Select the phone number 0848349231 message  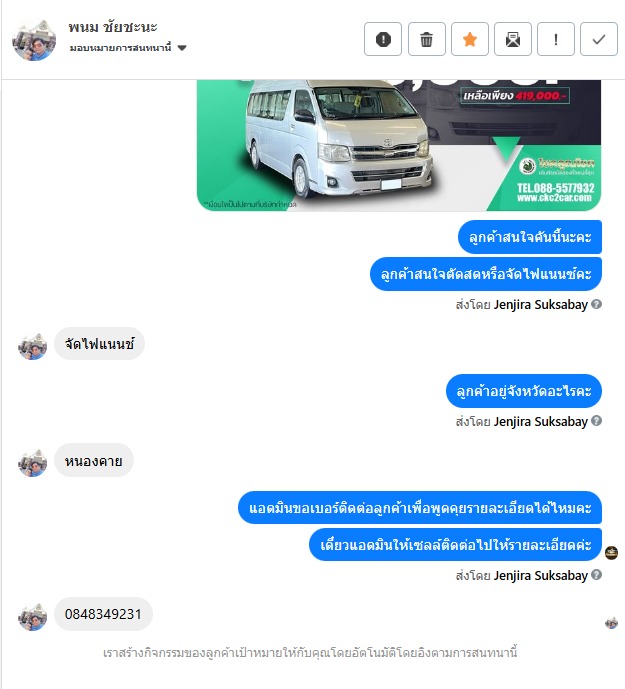(x=103, y=614)
